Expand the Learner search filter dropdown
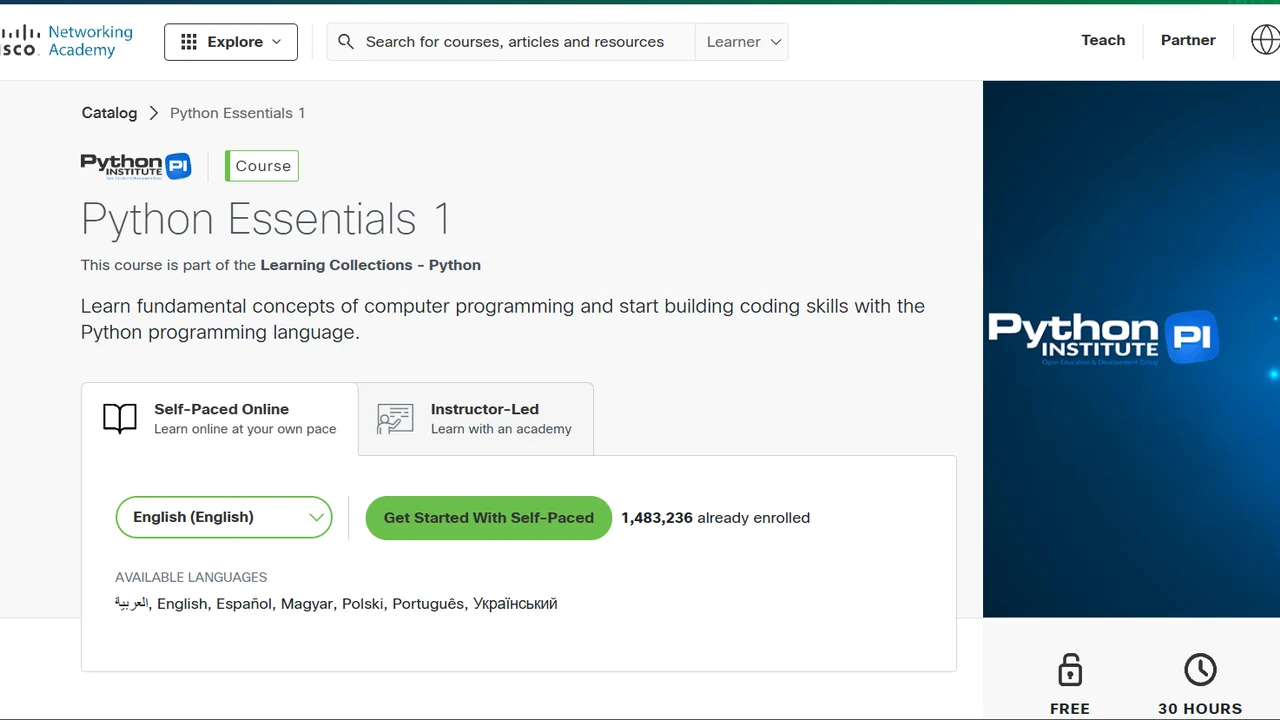Screen dimensions: 1280x720 pyautogui.click(x=742, y=42)
